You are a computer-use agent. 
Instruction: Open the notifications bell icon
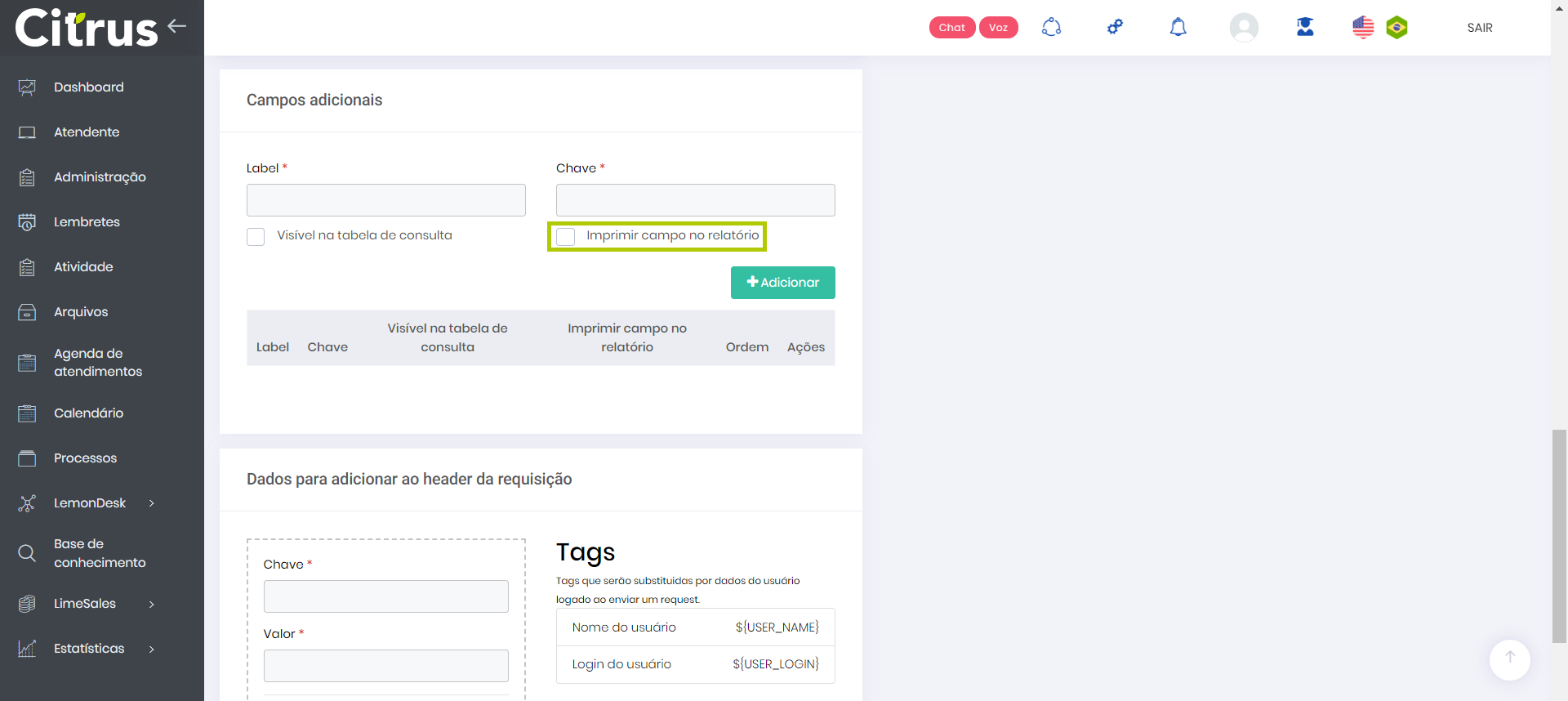1178,28
